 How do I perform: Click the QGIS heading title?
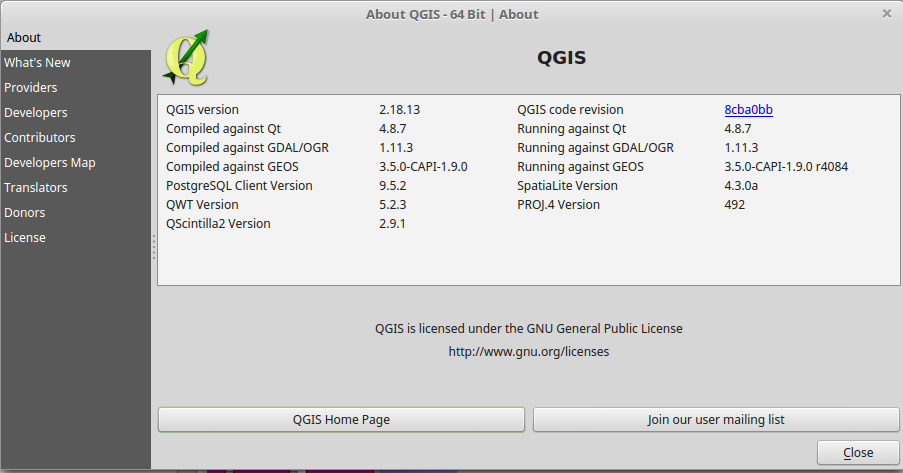(561, 58)
